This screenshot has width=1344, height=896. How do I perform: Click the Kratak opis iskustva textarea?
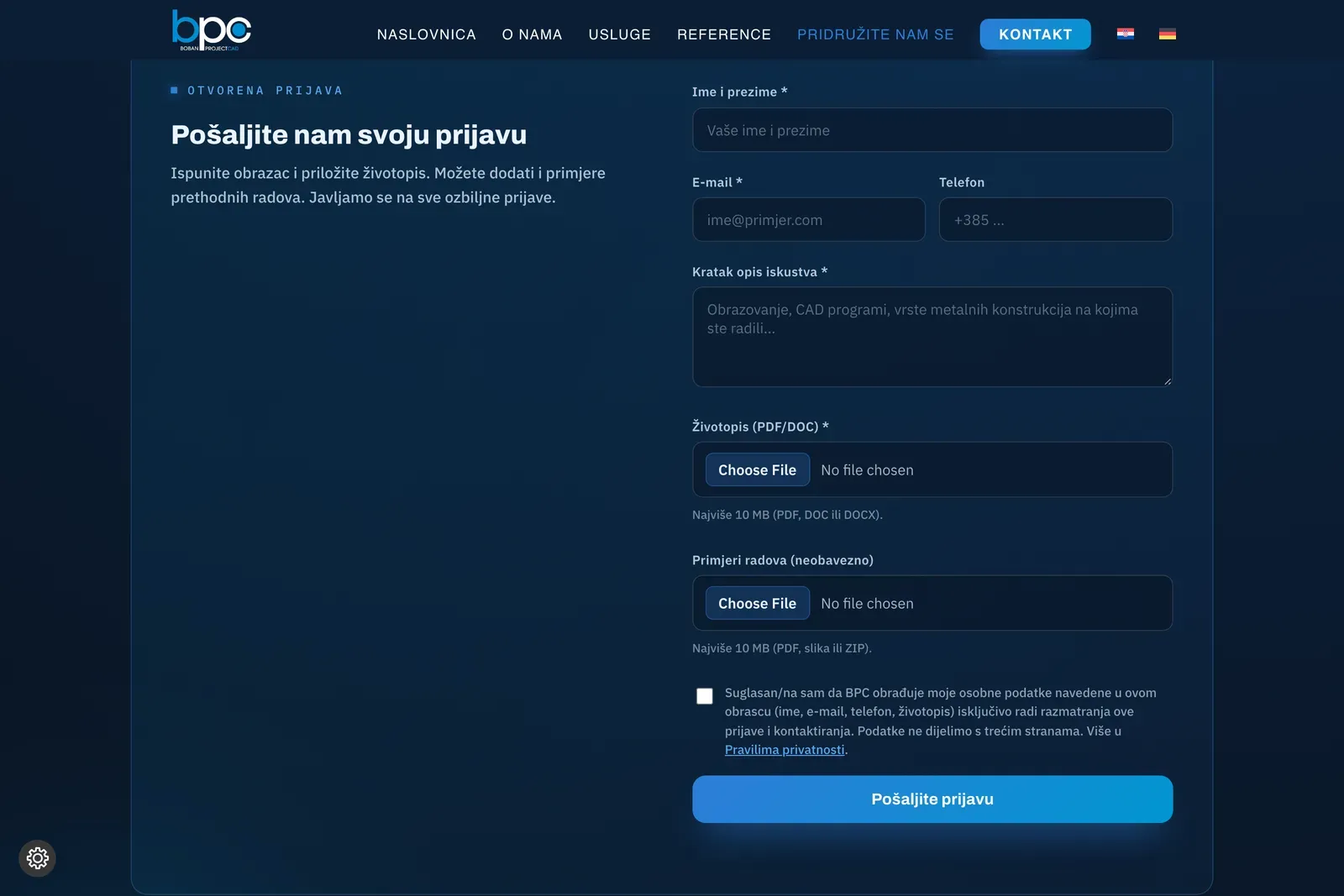tap(932, 337)
